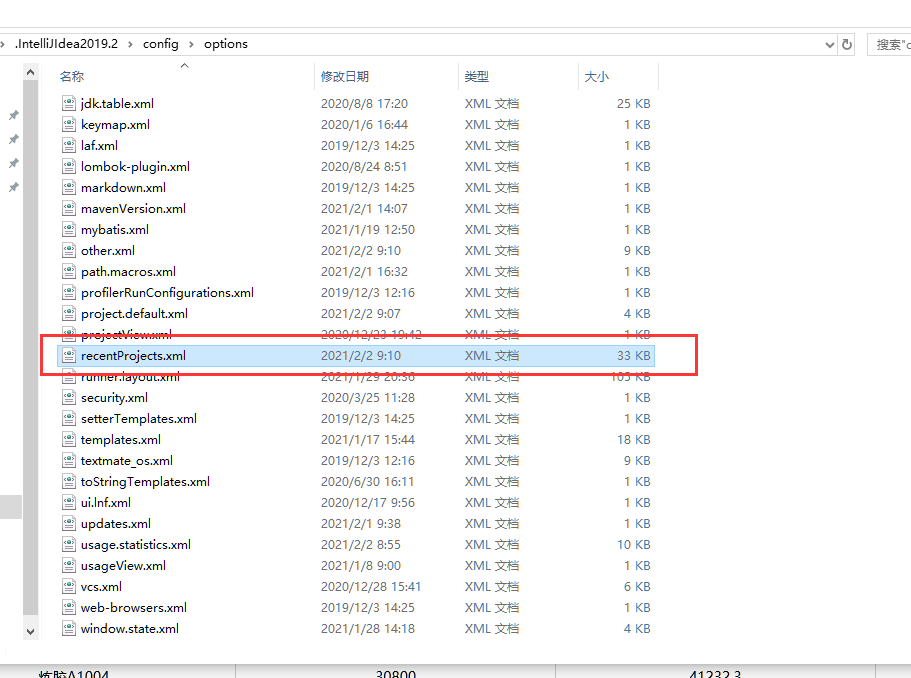The width and height of the screenshot is (911, 678).
Task: Click the path.macros.xml file icon
Action: point(69,271)
